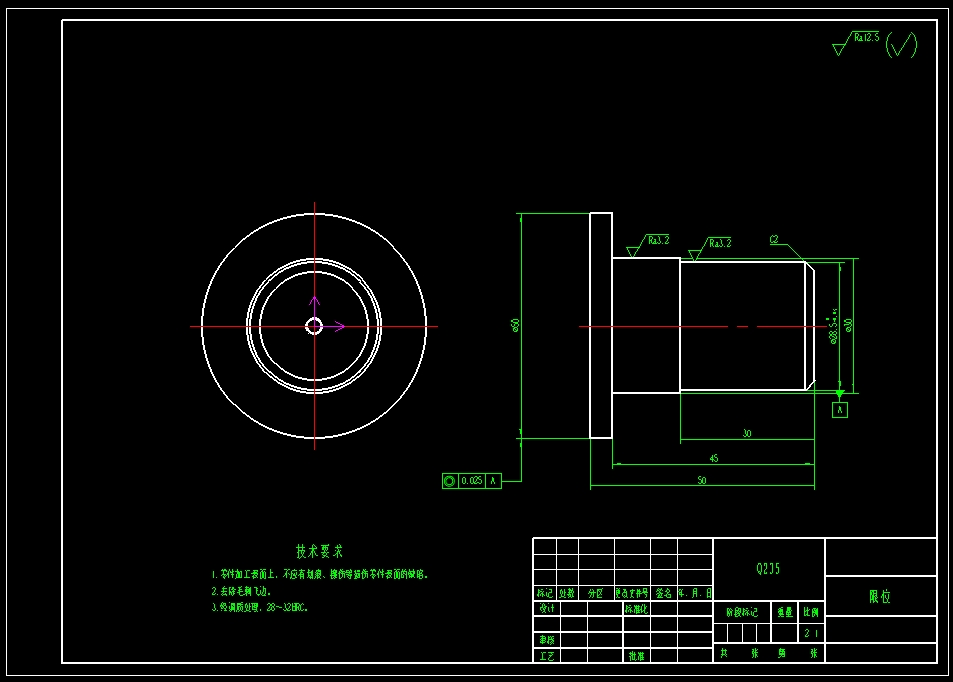Click the 50 overall length dimension
The width and height of the screenshot is (953, 682).
[702, 480]
